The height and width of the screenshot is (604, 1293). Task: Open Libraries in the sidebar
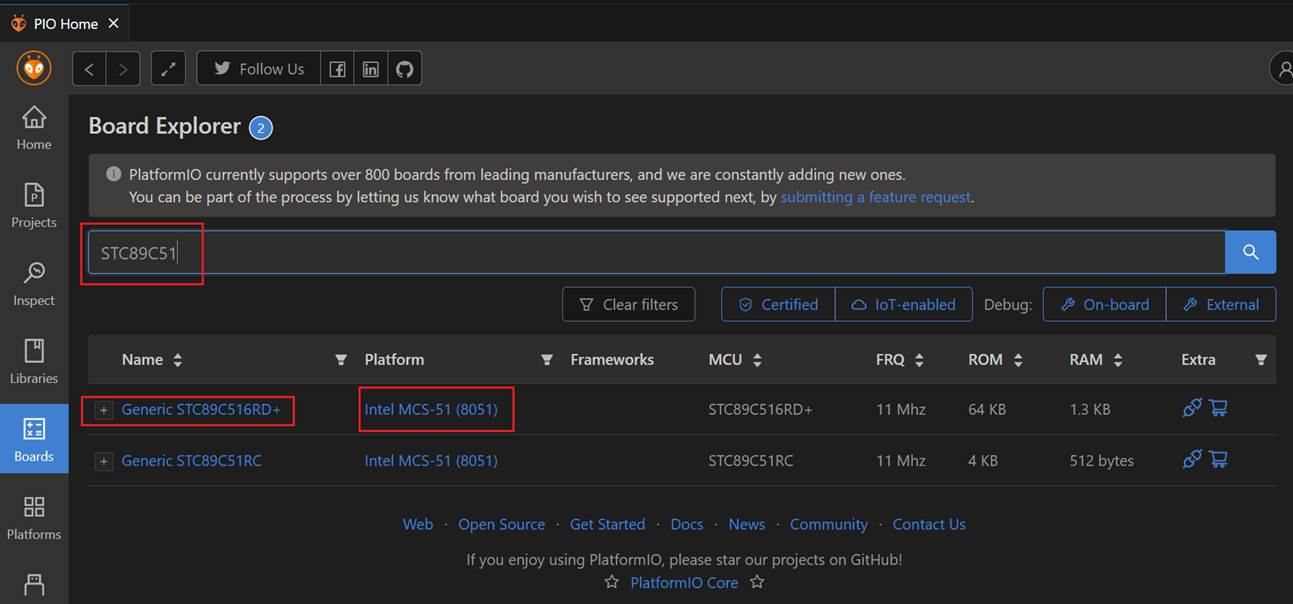click(x=34, y=362)
